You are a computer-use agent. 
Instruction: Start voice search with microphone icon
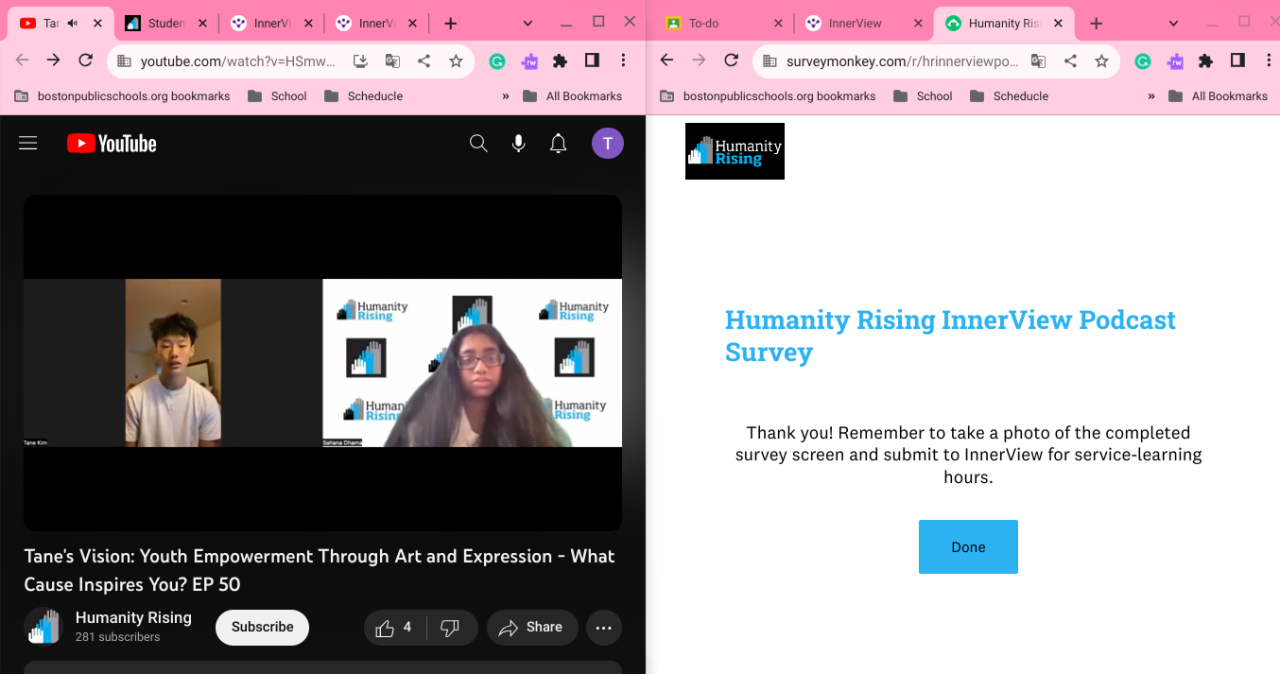tap(518, 143)
